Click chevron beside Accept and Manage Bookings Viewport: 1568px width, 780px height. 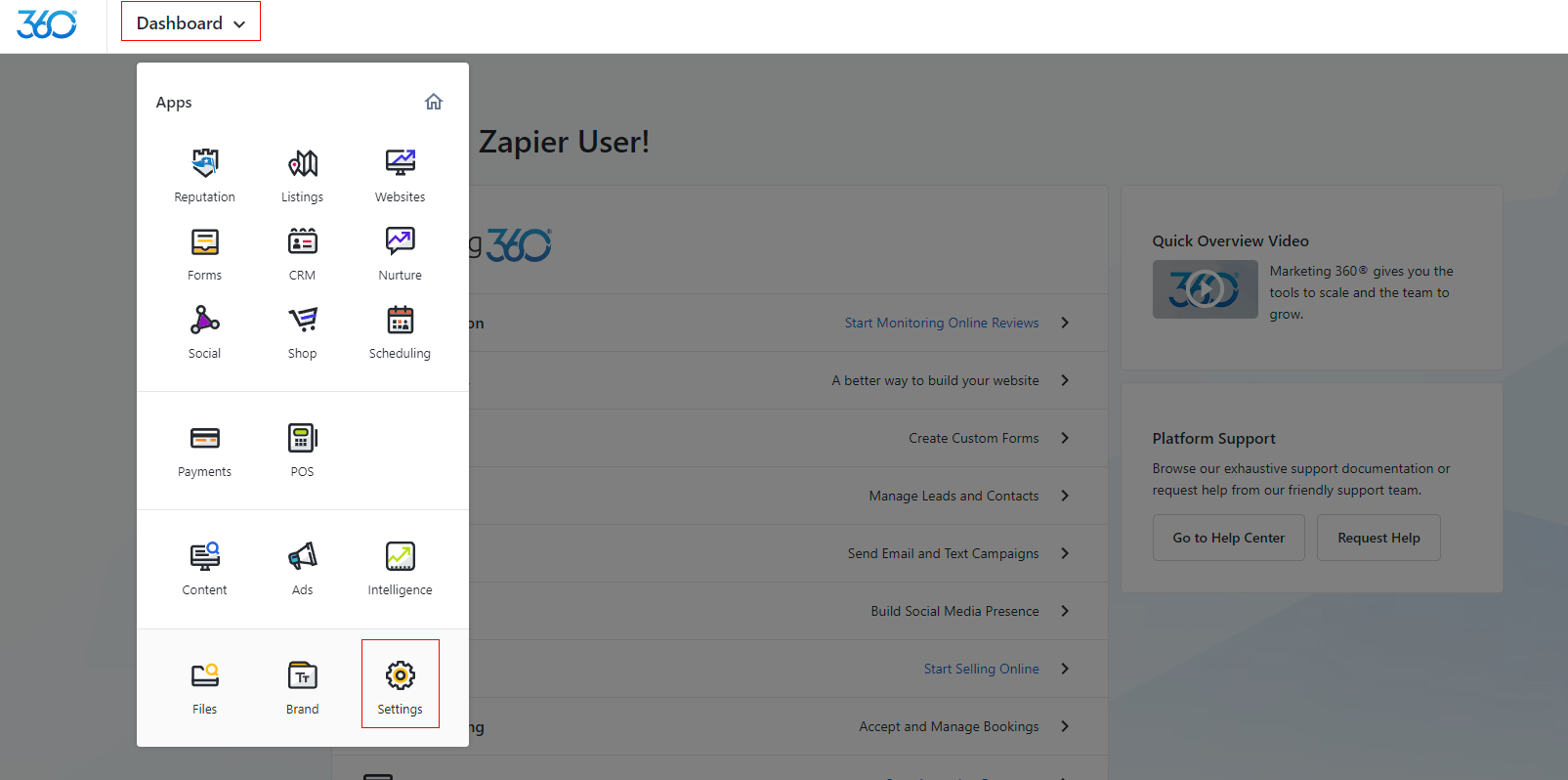1065,726
